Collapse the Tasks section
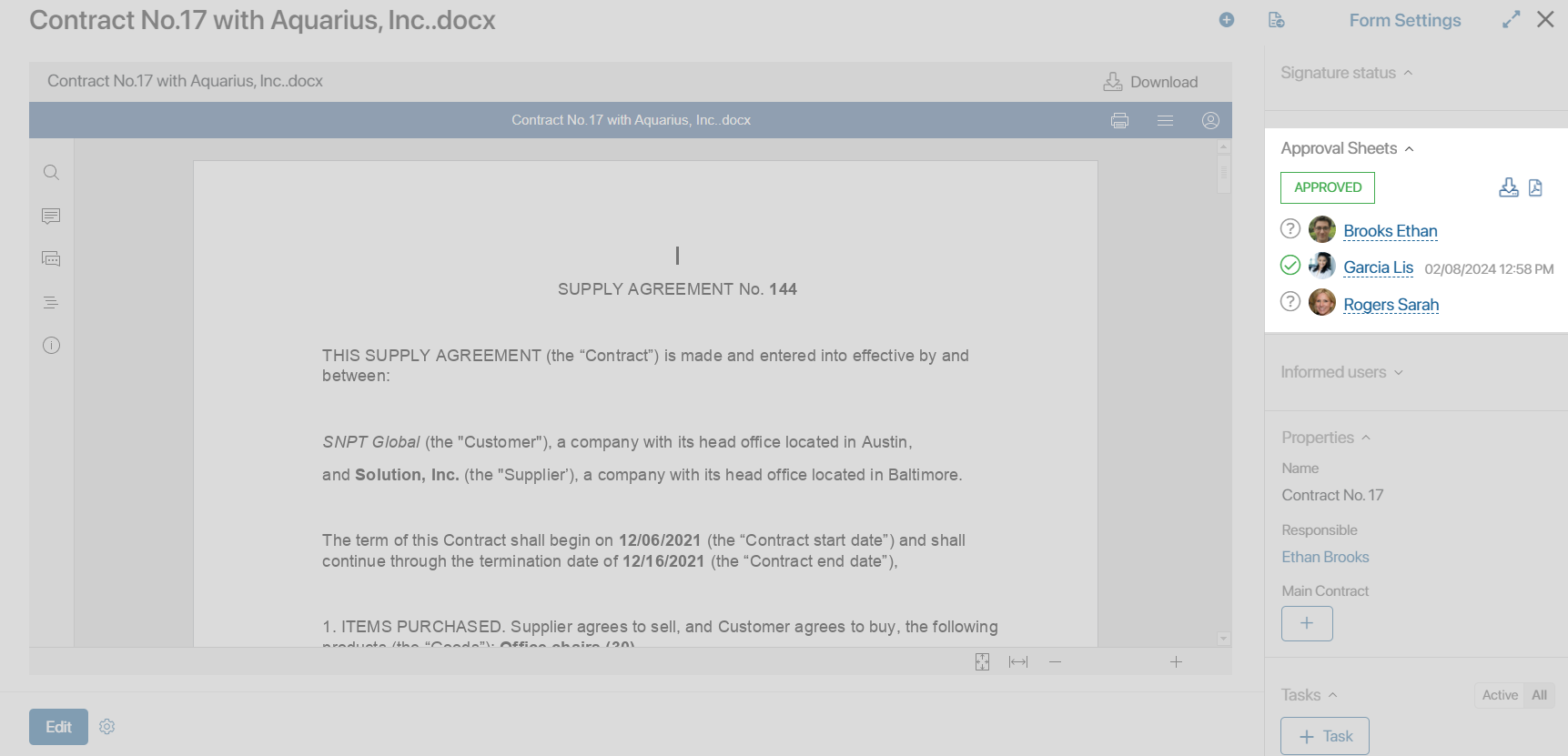Viewport: 1568px width, 756px height. [1309, 695]
